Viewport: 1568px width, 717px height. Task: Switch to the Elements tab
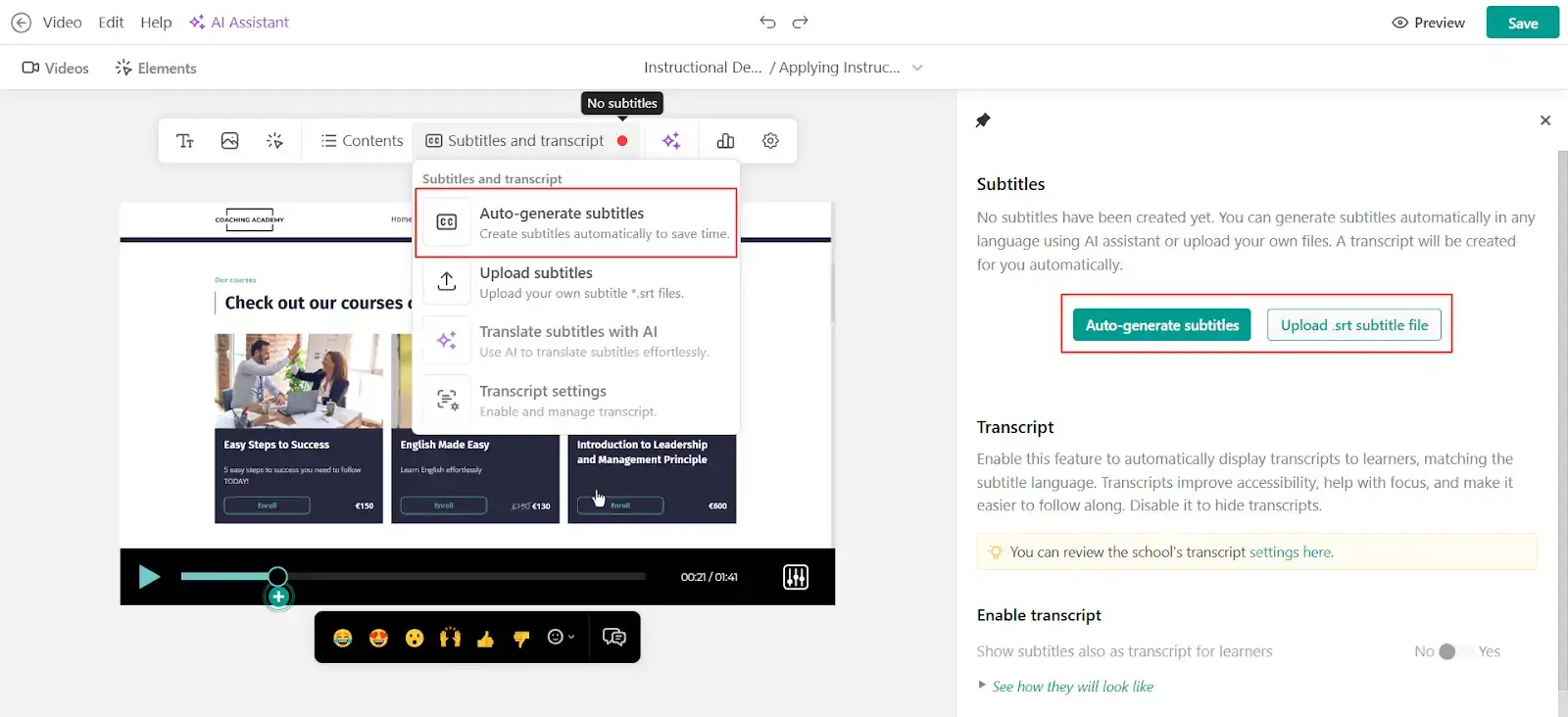coord(156,68)
